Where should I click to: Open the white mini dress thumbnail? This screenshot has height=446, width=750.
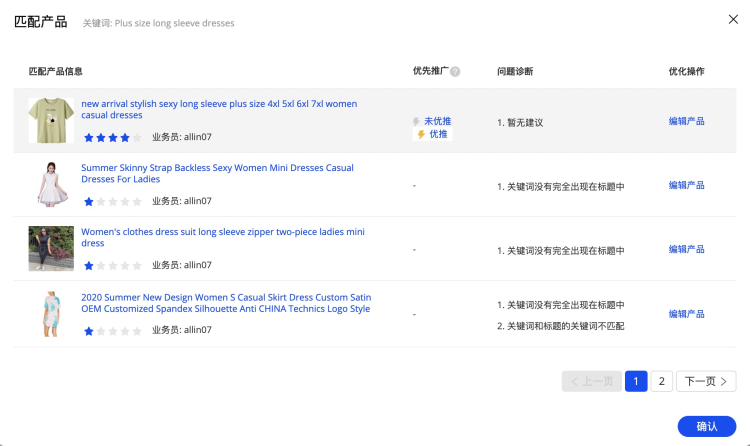click(x=51, y=184)
